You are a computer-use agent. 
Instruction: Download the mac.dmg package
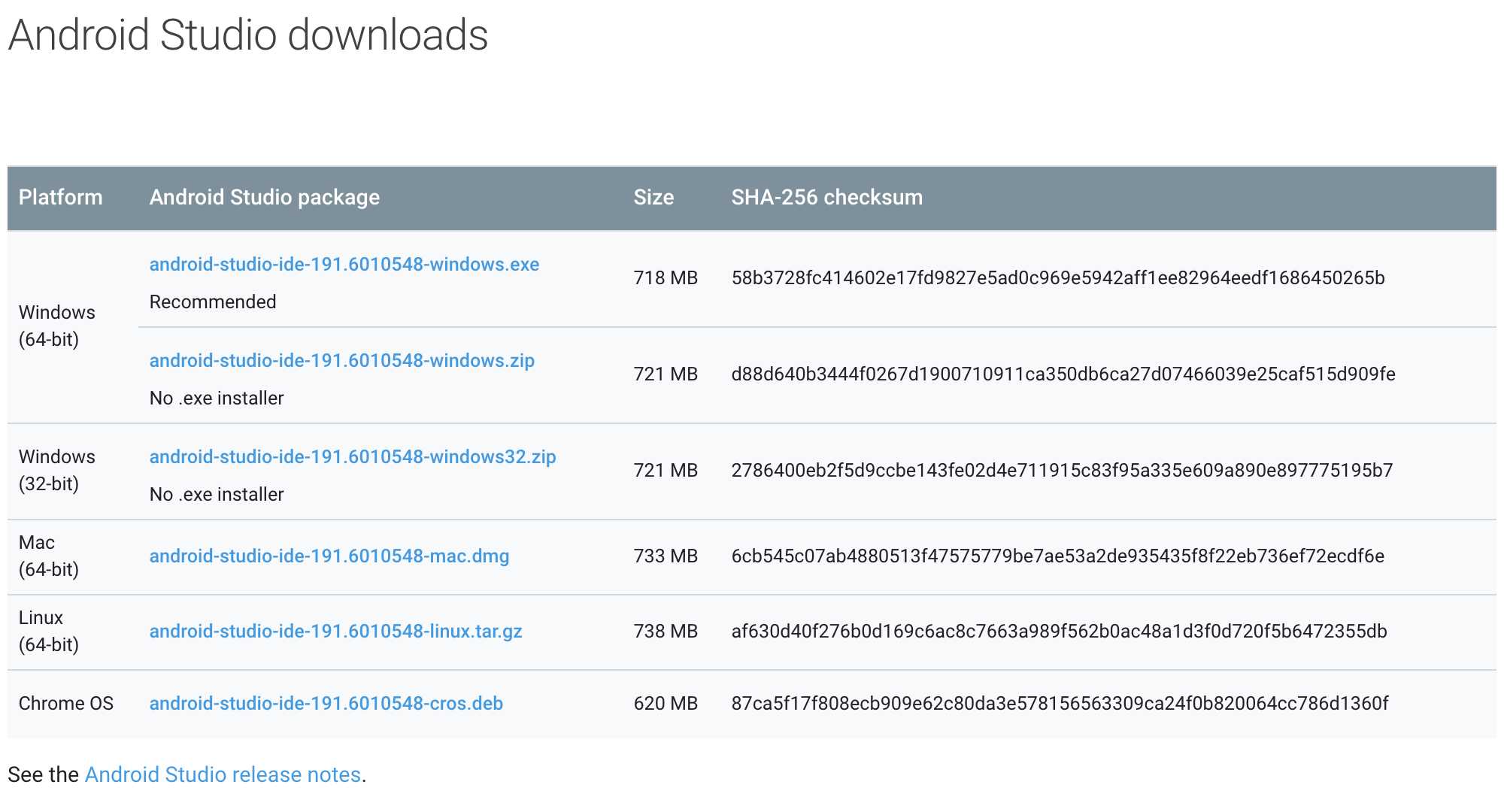pyautogui.click(x=329, y=556)
